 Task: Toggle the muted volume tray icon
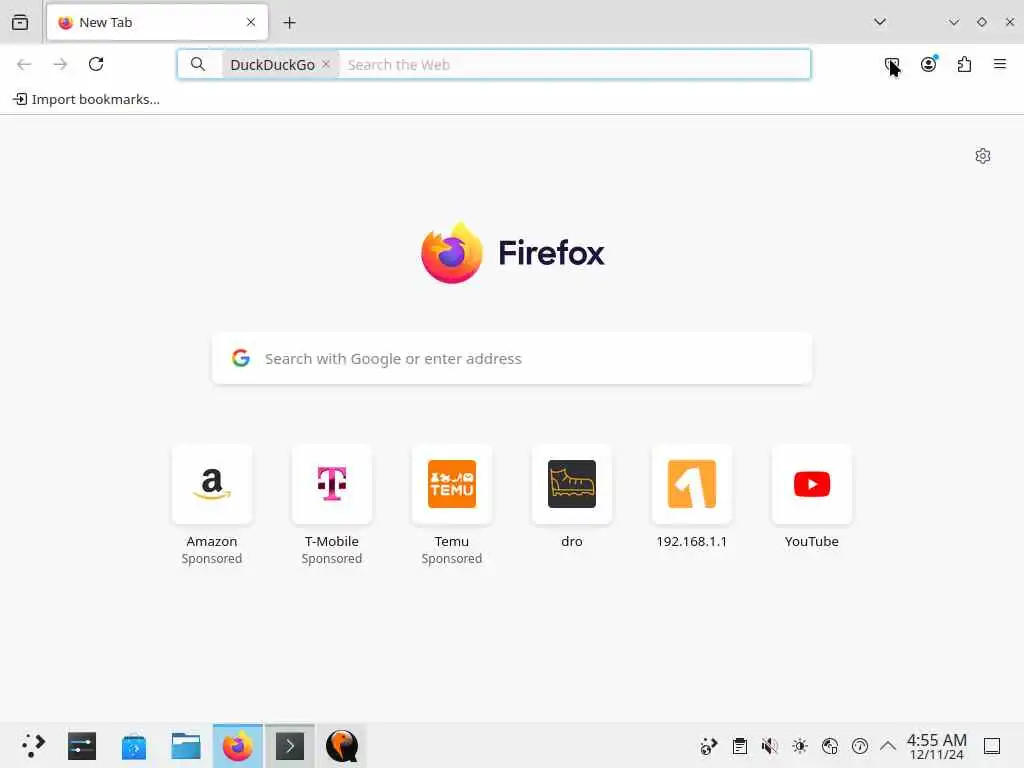pos(769,746)
